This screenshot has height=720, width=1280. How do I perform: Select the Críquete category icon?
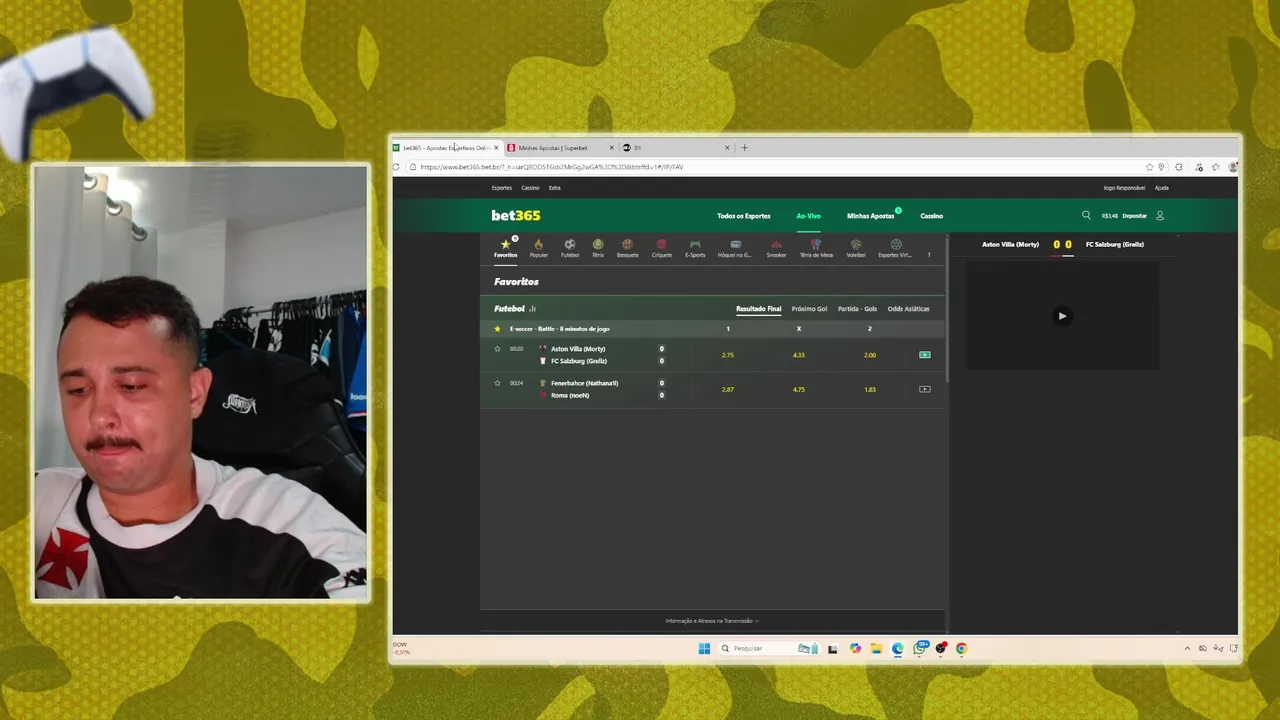[x=661, y=248]
